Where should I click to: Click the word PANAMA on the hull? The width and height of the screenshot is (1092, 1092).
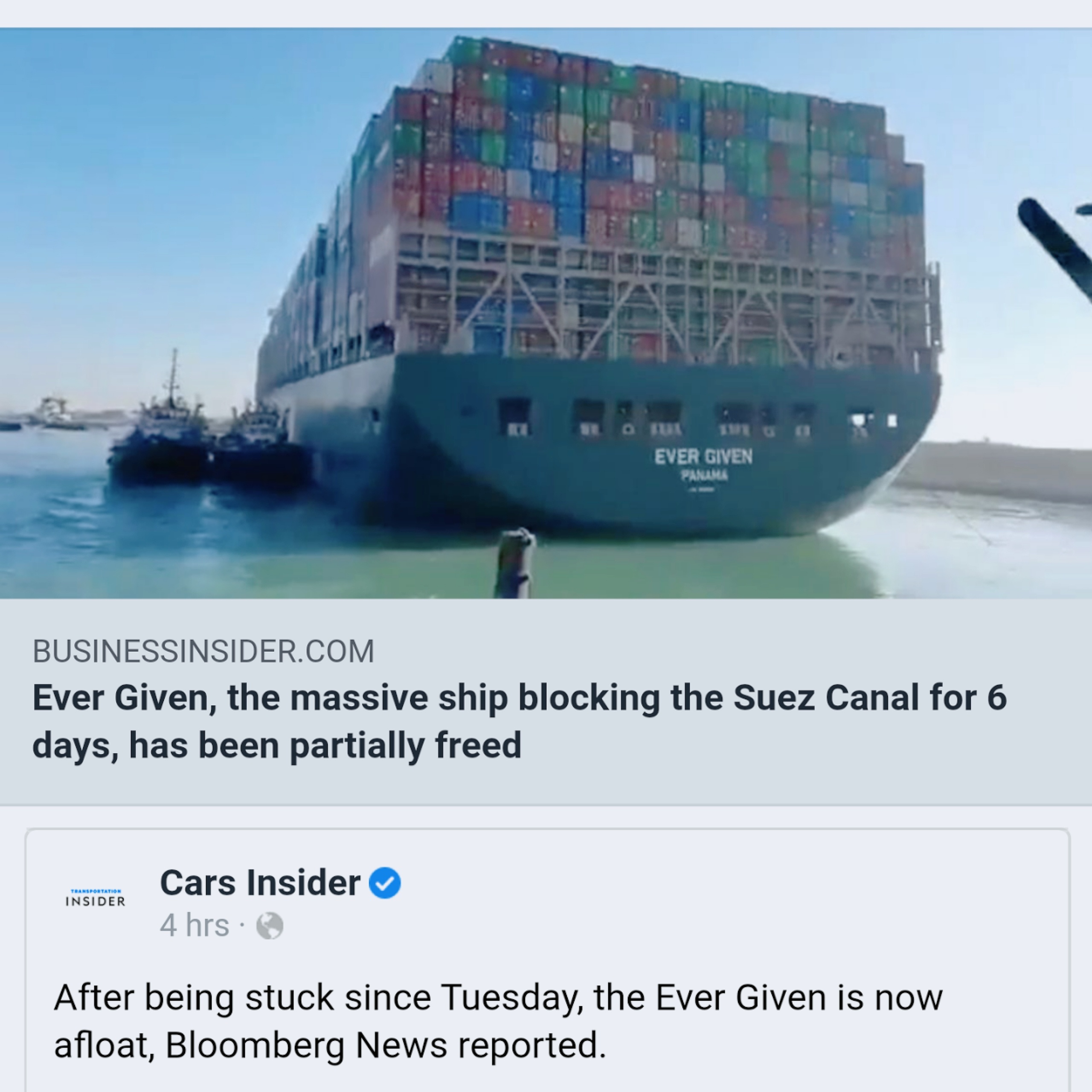704,476
